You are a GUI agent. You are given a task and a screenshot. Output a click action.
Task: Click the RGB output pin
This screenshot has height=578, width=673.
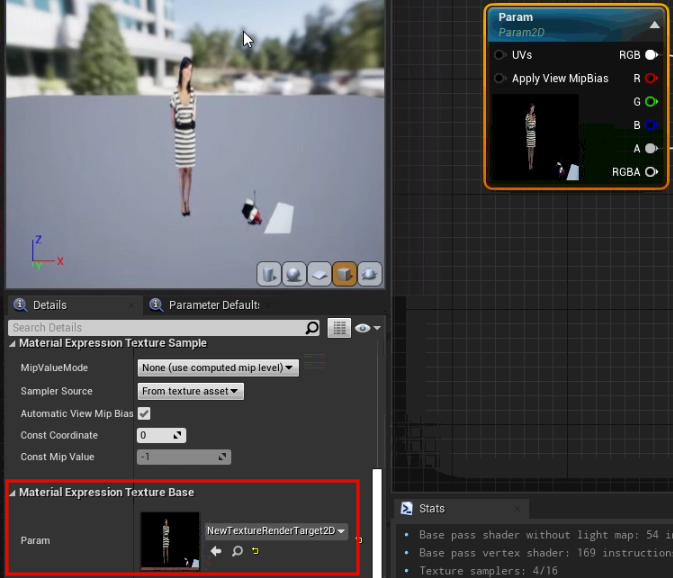pos(651,55)
